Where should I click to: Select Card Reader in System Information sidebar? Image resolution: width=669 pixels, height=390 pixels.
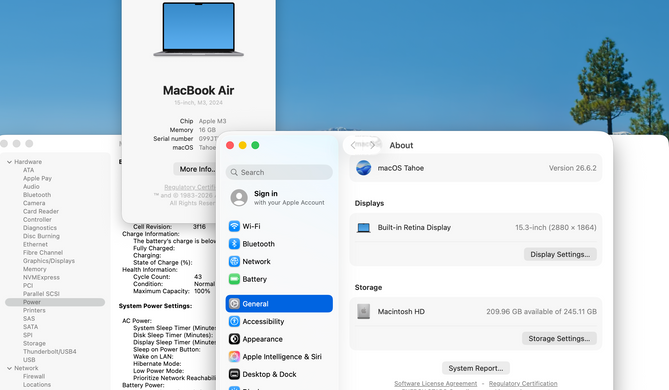pos(41,211)
